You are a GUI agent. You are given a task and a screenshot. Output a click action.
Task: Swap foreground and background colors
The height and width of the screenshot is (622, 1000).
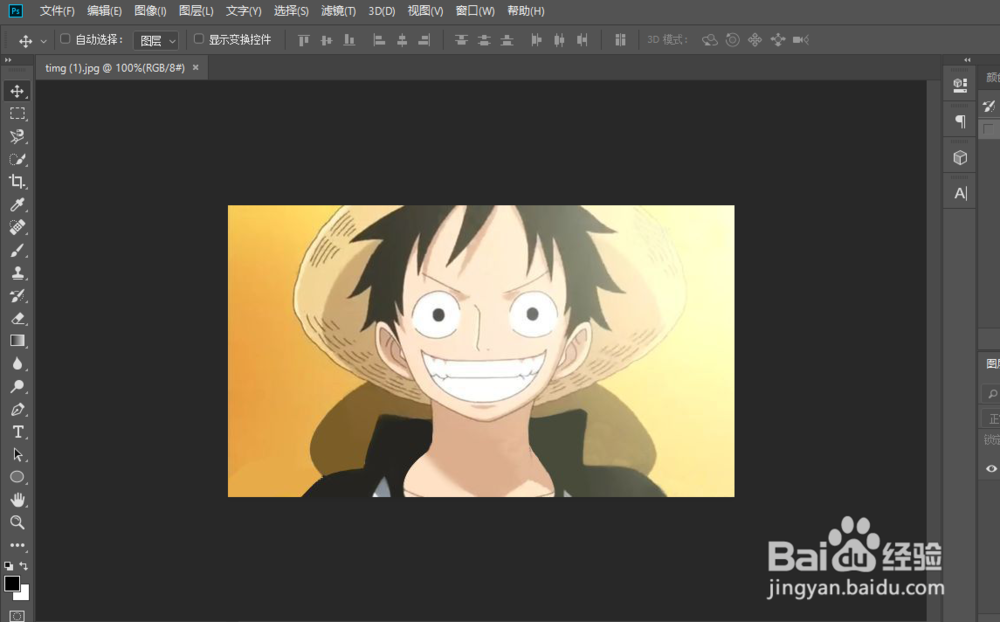[24, 566]
